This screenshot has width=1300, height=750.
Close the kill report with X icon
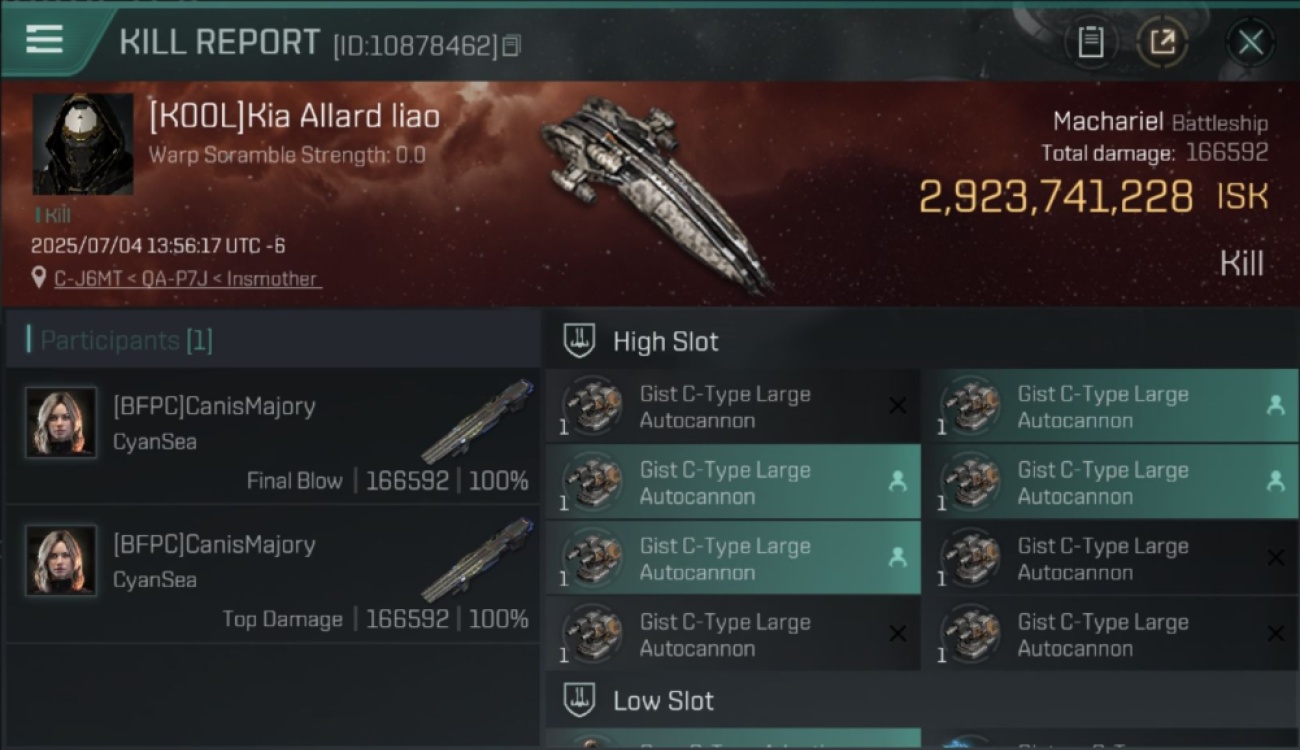click(1250, 42)
